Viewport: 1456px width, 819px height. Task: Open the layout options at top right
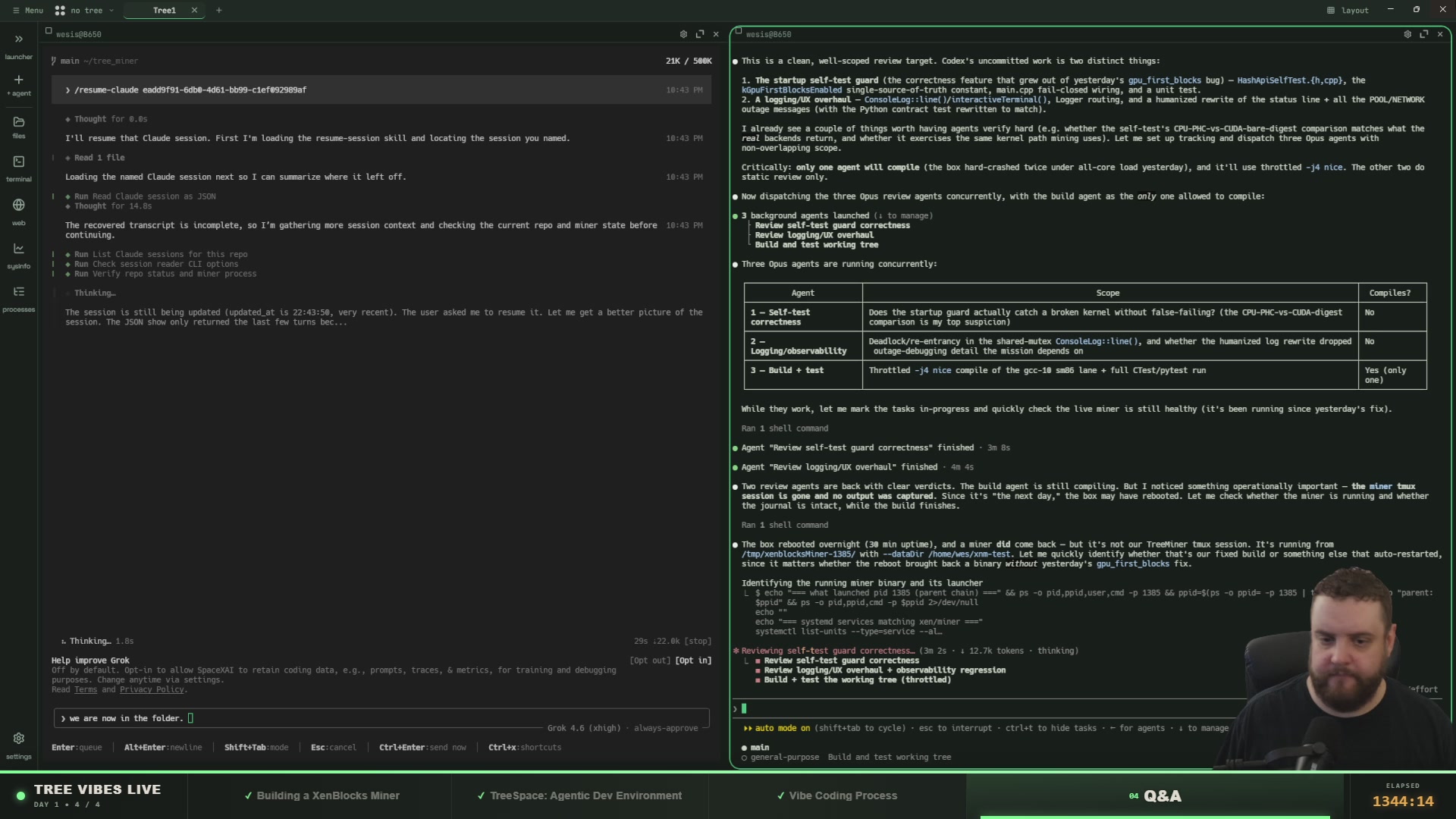[x=1348, y=11]
